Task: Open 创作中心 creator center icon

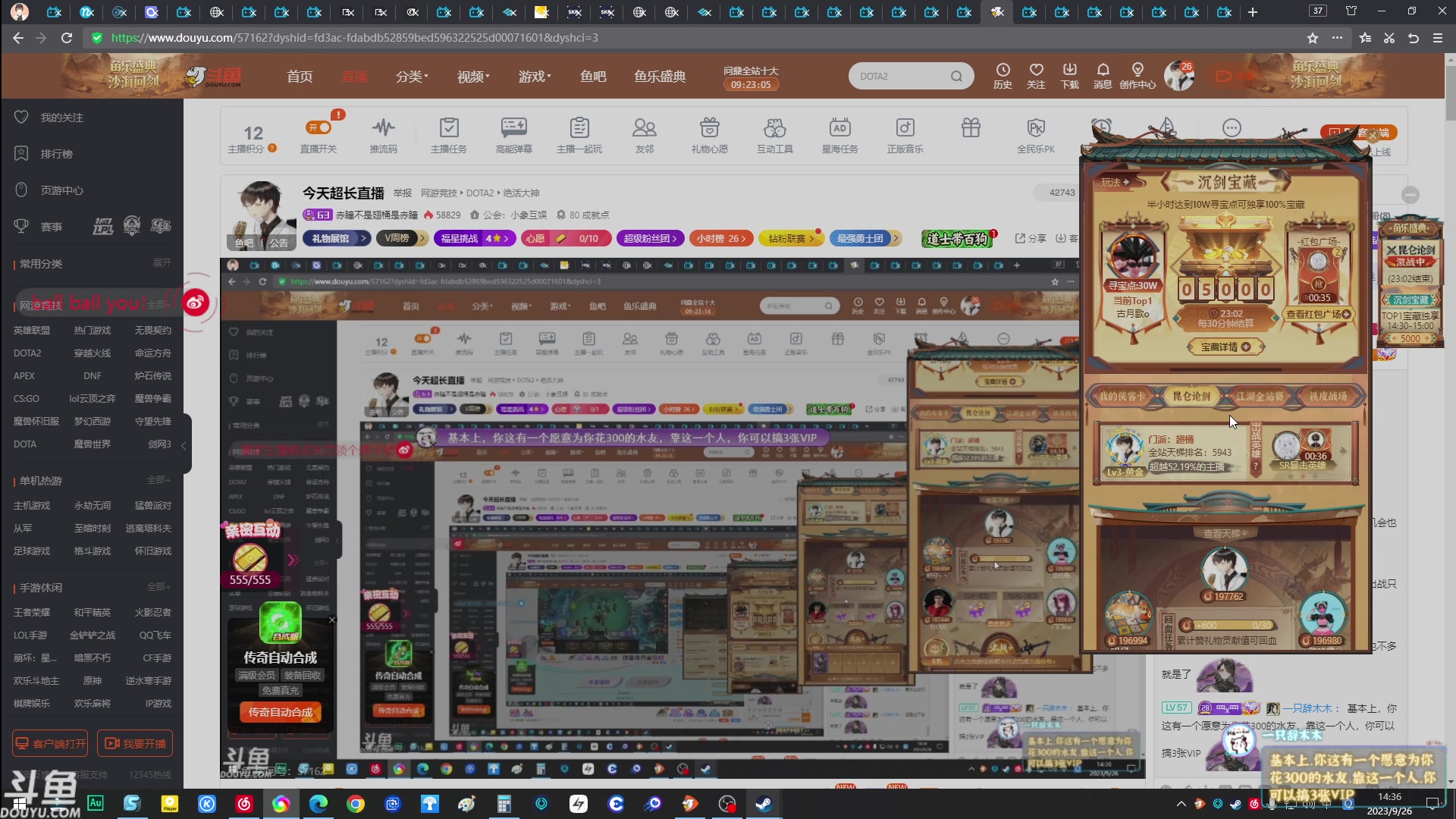Action: pos(1137,76)
